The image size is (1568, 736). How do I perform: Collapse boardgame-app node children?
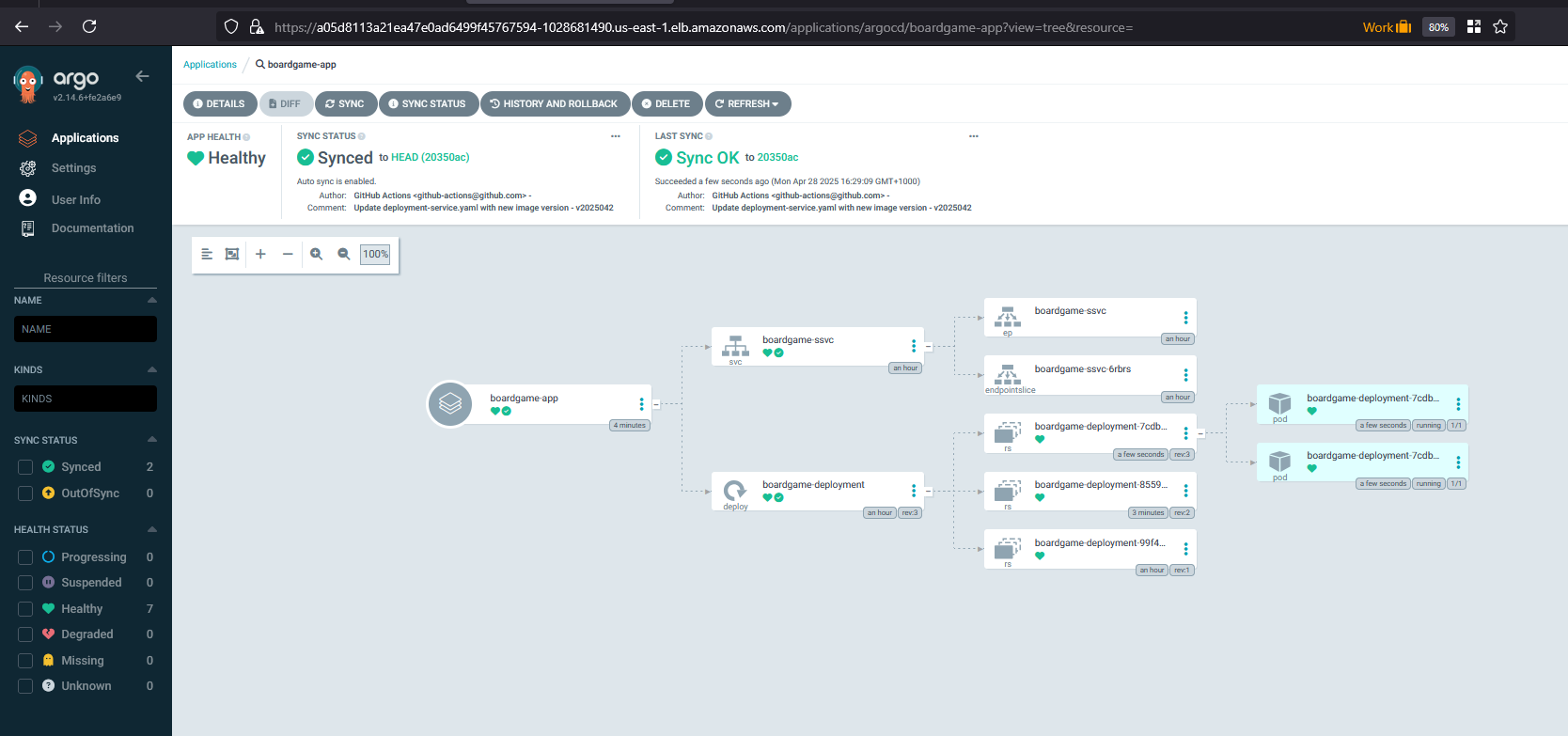pyautogui.click(x=656, y=404)
